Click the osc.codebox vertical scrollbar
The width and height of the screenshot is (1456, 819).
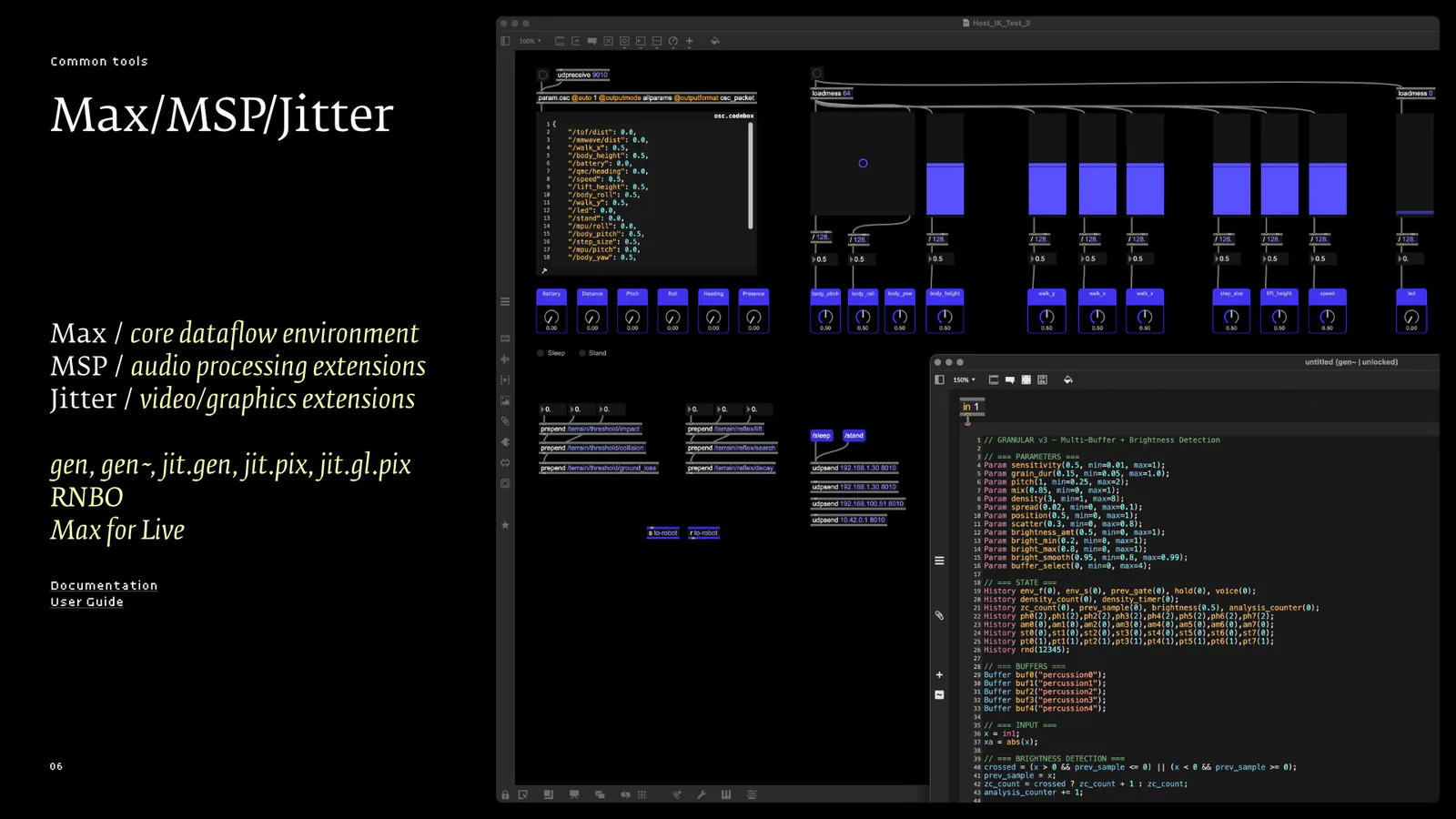(751, 175)
